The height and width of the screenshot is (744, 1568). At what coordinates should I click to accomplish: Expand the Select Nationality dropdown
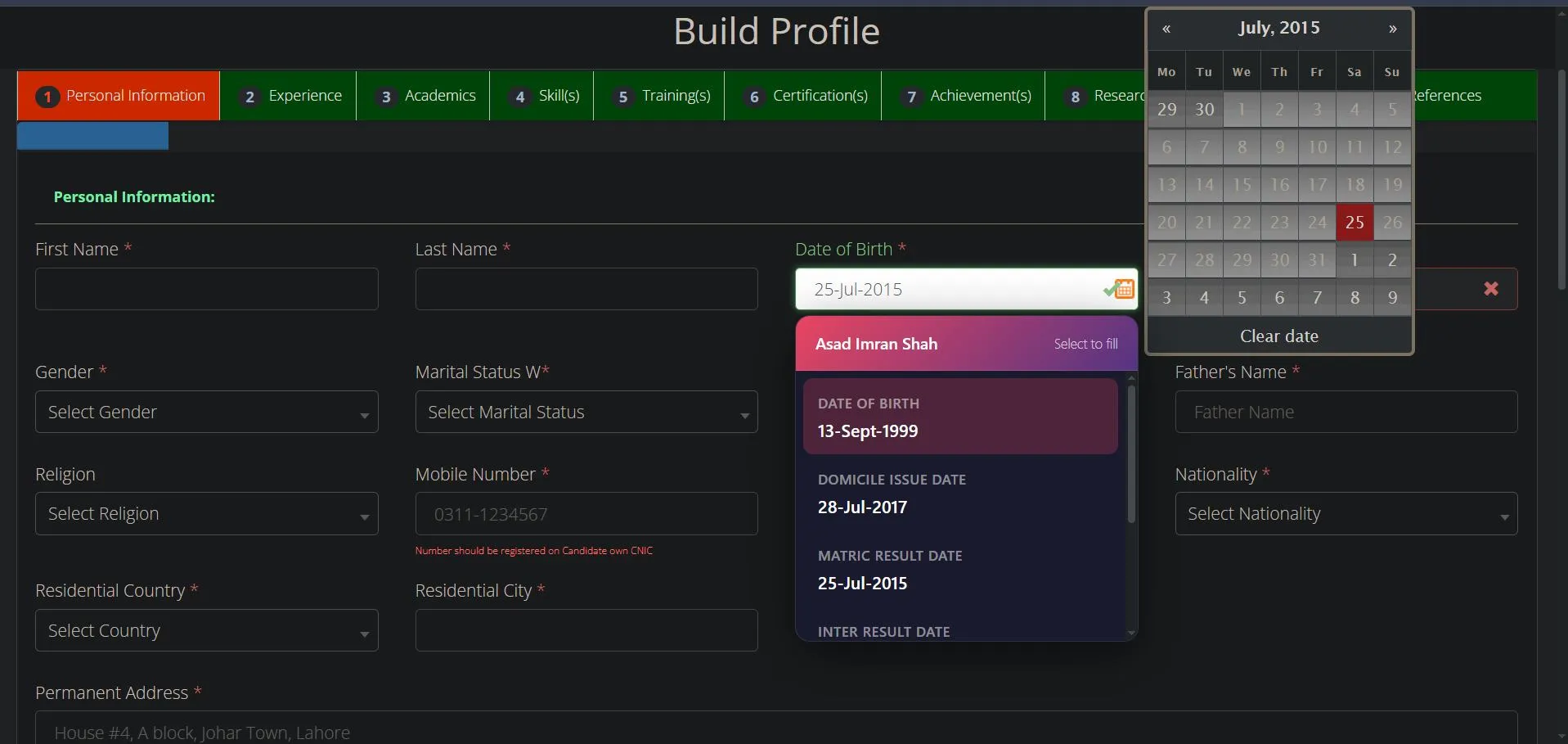(1345, 513)
